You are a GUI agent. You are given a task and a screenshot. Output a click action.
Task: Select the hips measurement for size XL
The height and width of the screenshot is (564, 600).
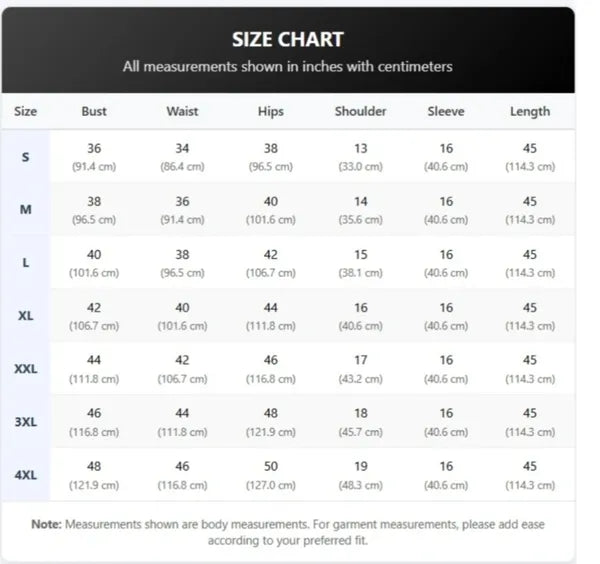point(270,316)
